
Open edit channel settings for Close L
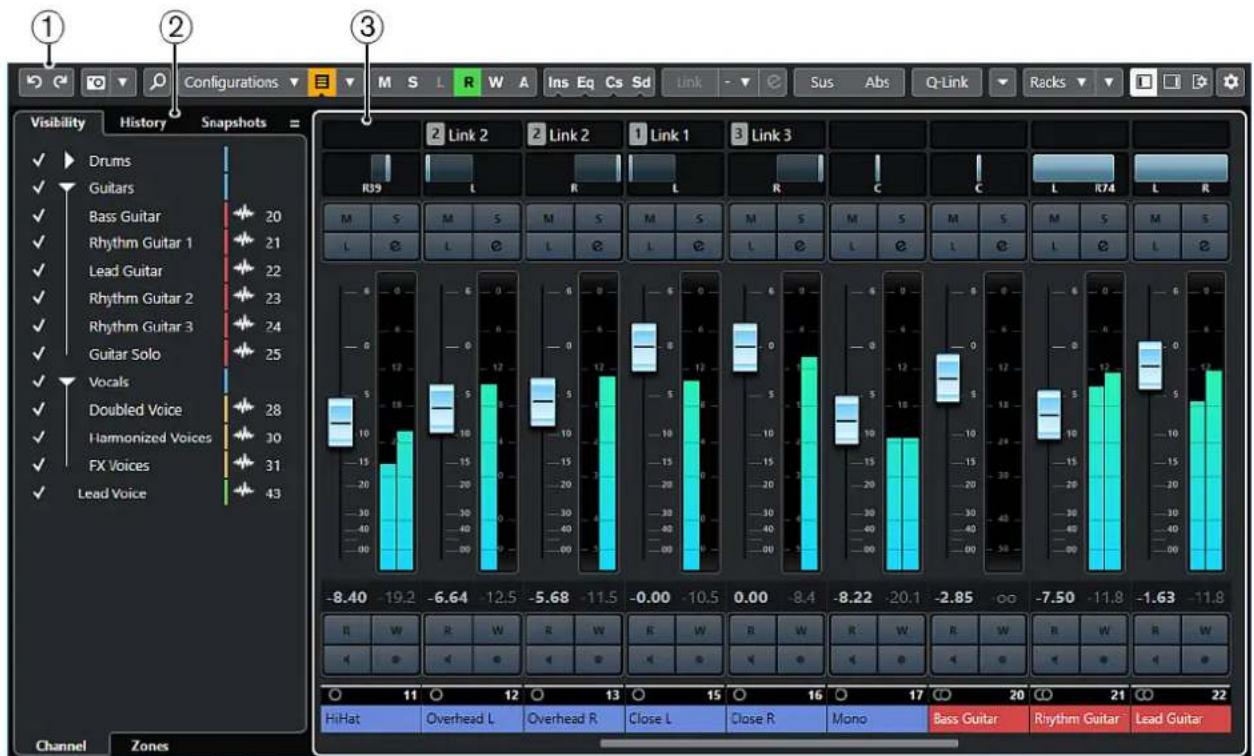click(x=699, y=245)
